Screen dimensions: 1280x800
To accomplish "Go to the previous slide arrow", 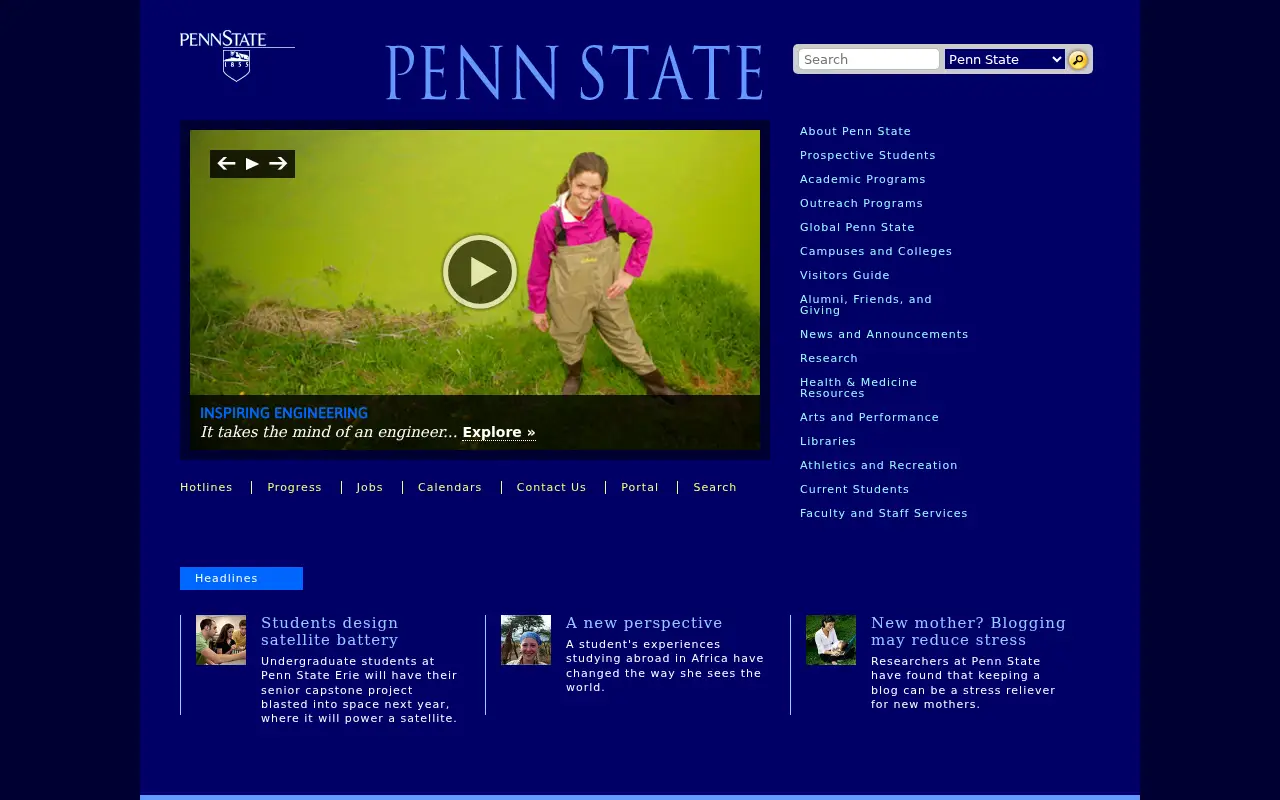I will [x=226, y=164].
